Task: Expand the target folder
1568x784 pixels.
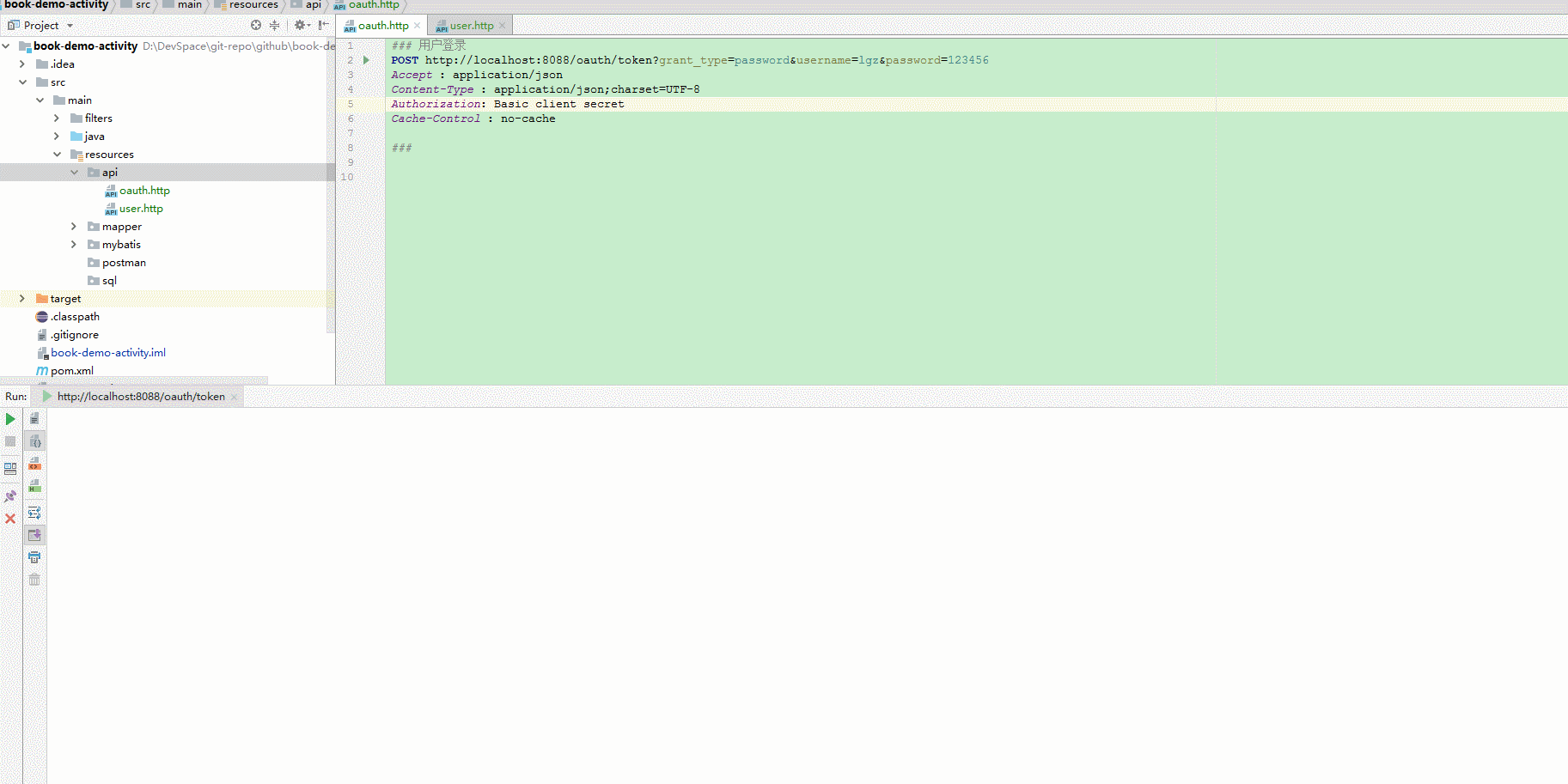Action: (22, 299)
